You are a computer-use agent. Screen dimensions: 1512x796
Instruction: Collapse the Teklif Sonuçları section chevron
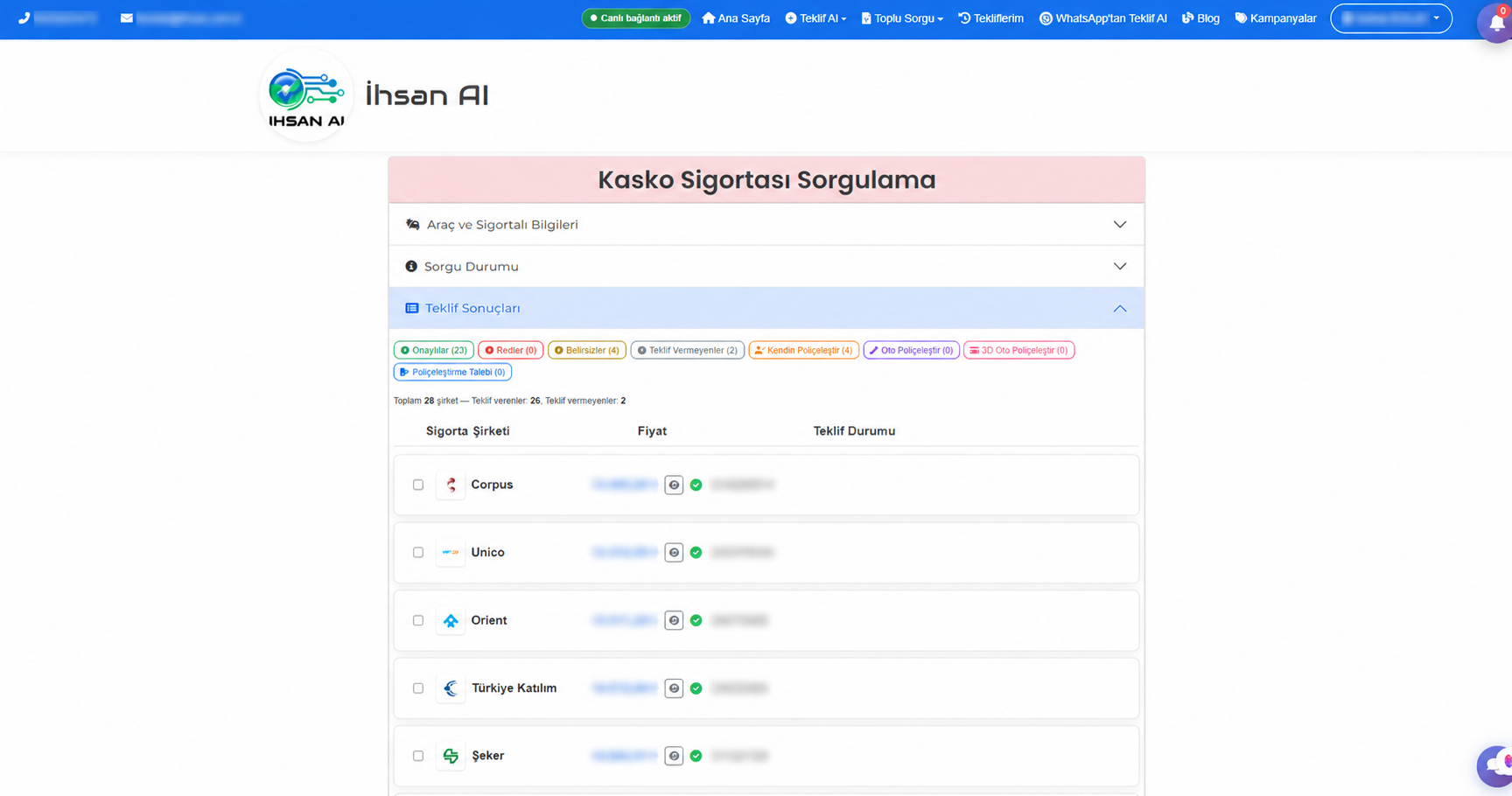point(1120,308)
